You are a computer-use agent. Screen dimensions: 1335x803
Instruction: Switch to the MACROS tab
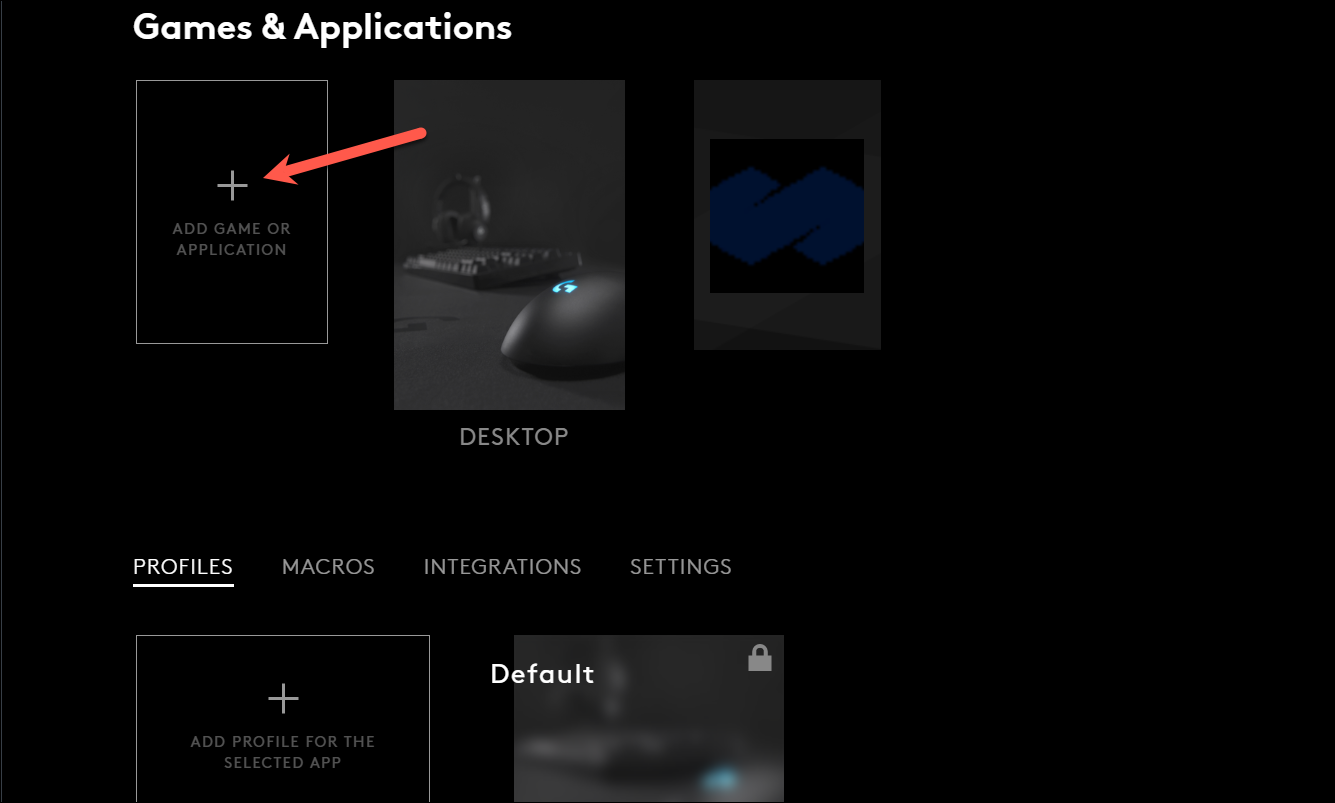click(328, 566)
